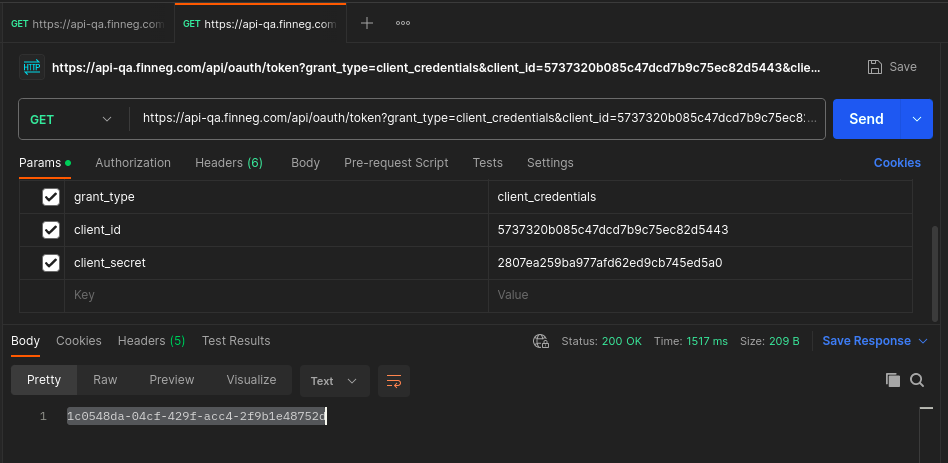Click the HTTP request icon beside title

[x=32, y=67]
